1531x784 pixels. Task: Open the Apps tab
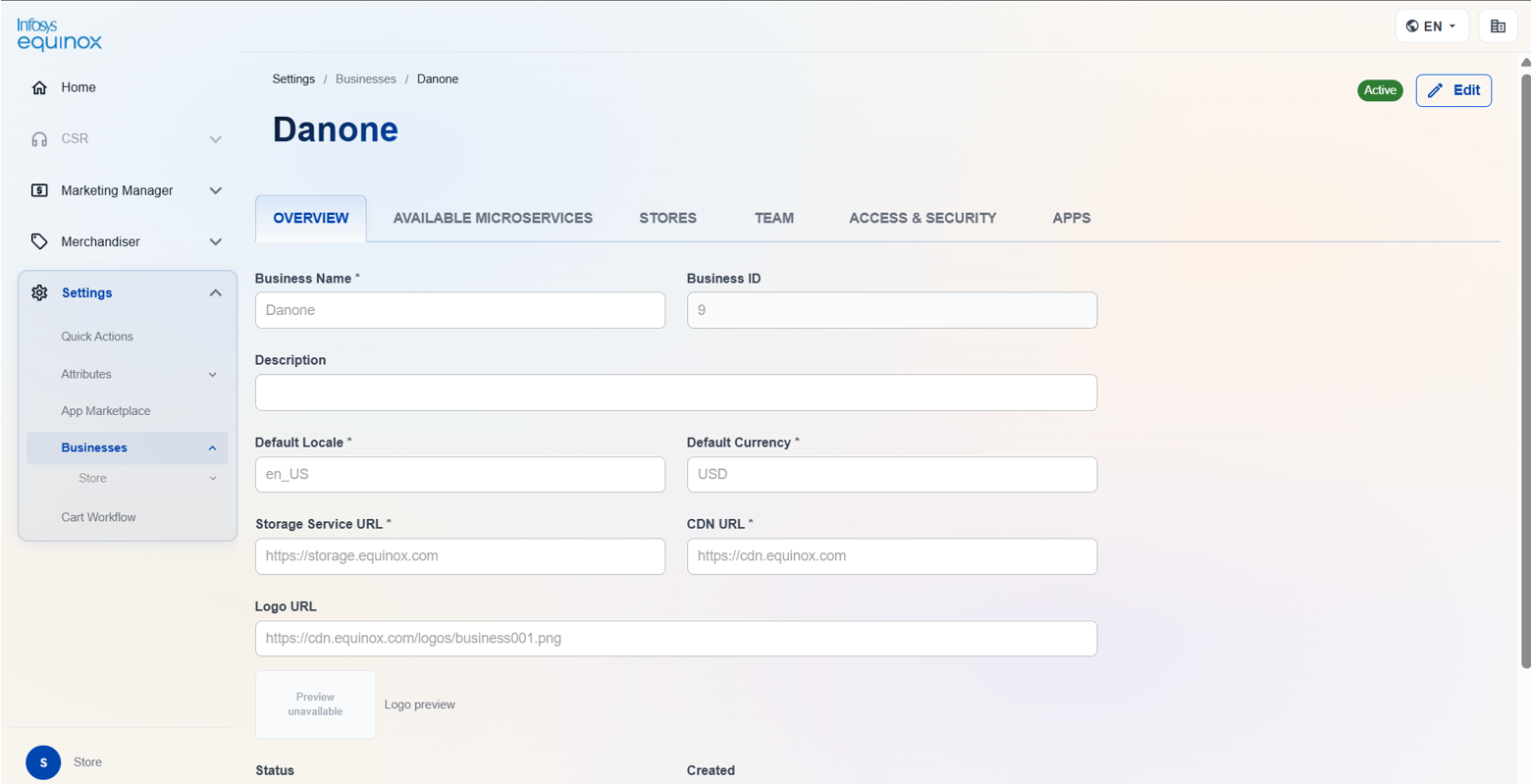pos(1072,218)
